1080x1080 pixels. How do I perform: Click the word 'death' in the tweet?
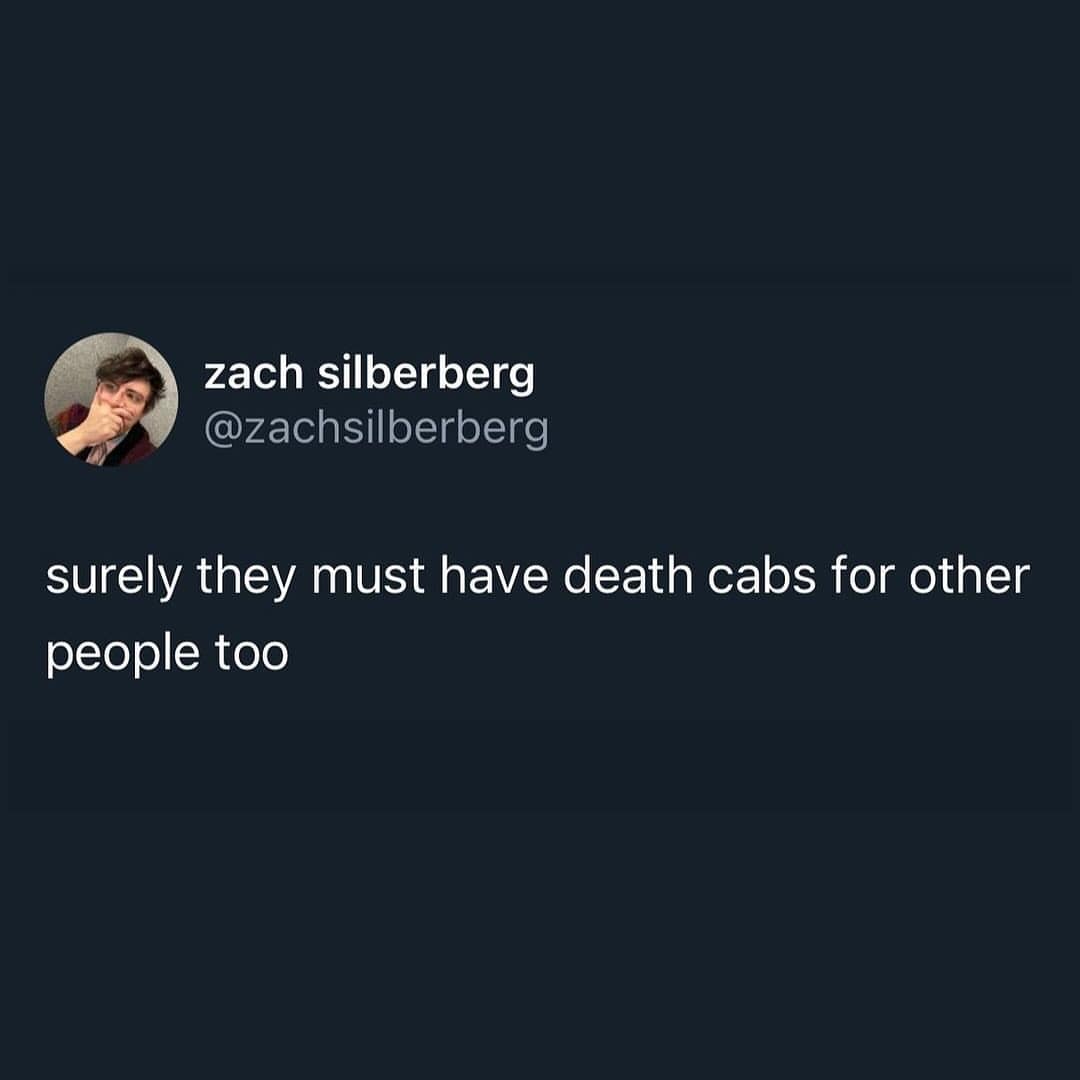click(628, 576)
